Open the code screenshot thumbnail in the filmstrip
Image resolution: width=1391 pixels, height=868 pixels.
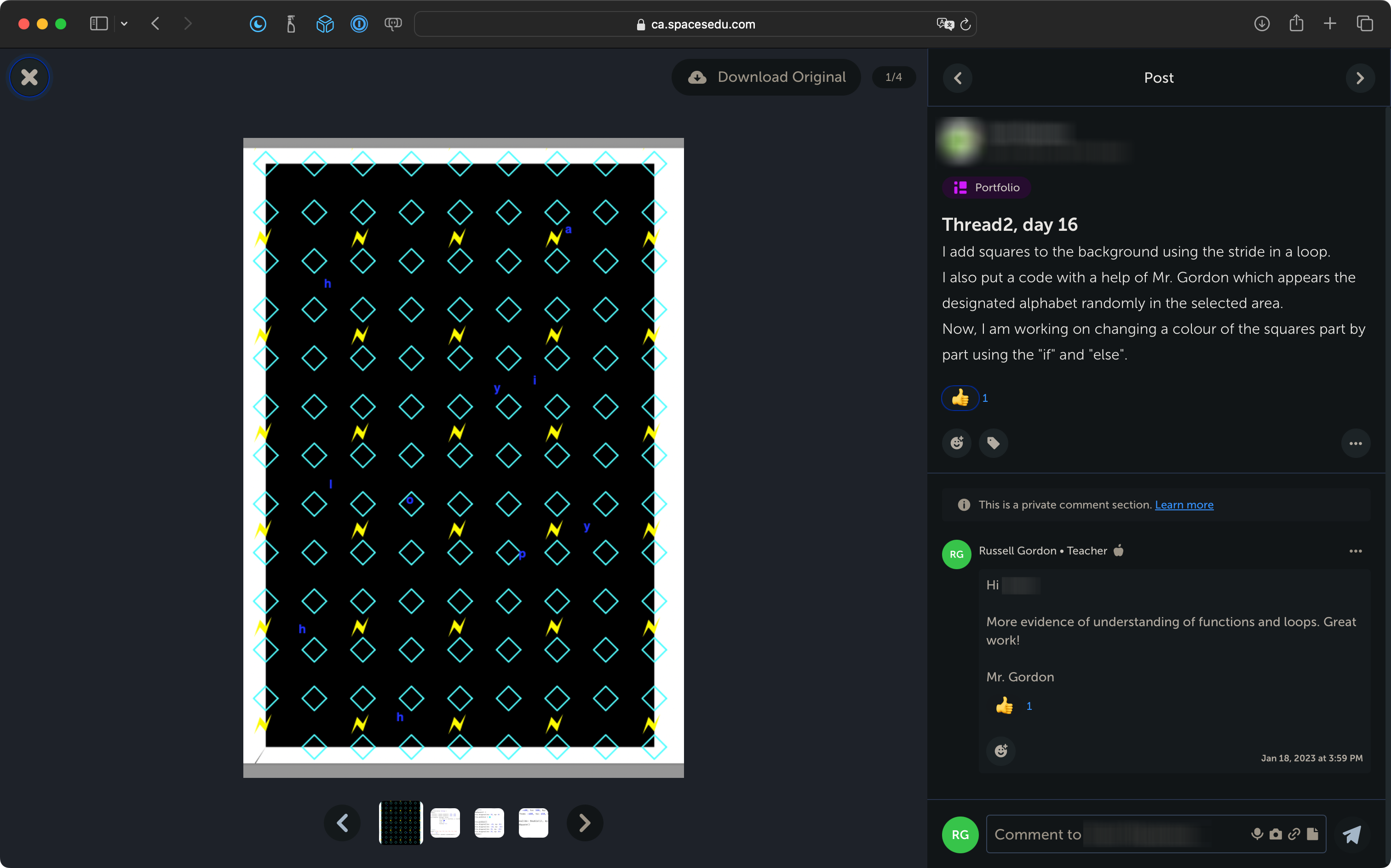tap(445, 822)
